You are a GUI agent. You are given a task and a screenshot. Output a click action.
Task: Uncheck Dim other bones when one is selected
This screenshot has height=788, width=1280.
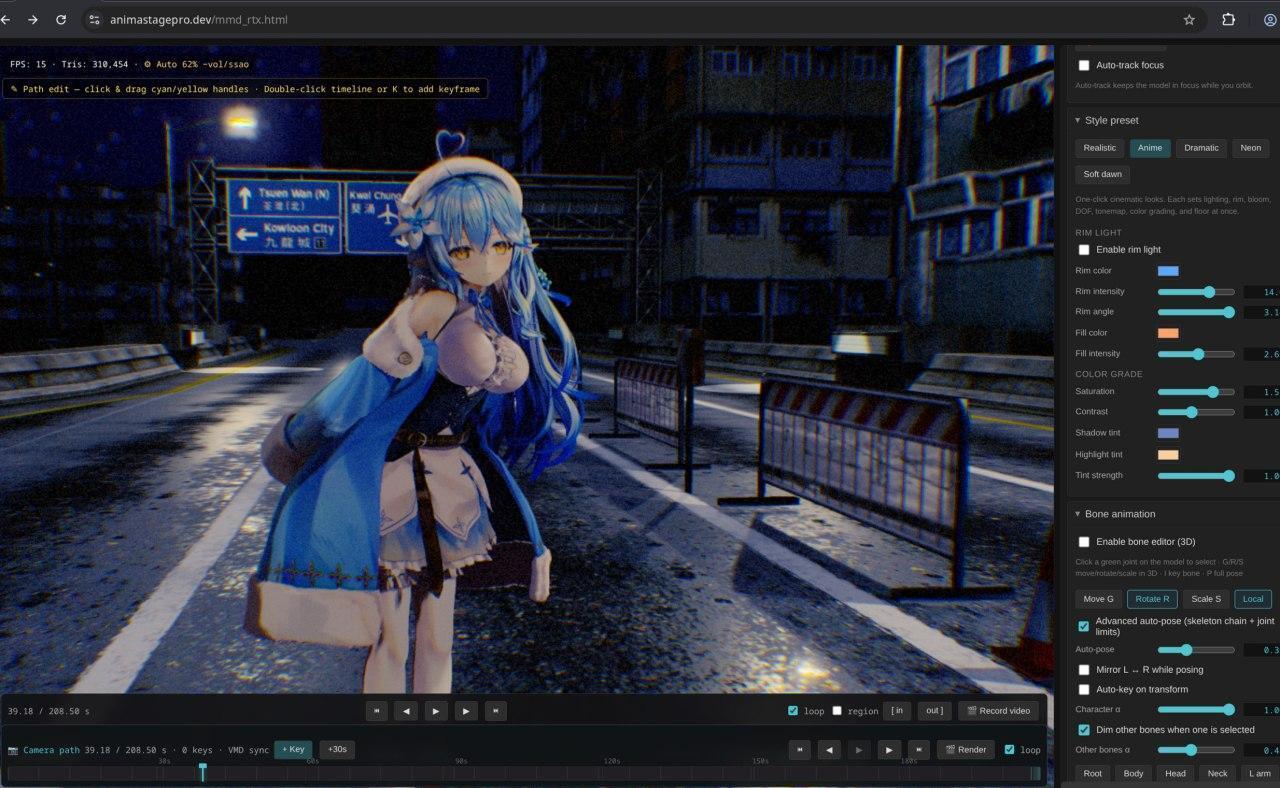[x=1084, y=730]
